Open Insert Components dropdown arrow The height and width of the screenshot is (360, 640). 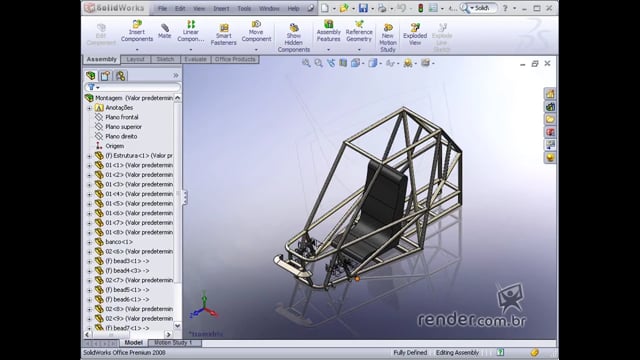[x=137, y=50]
